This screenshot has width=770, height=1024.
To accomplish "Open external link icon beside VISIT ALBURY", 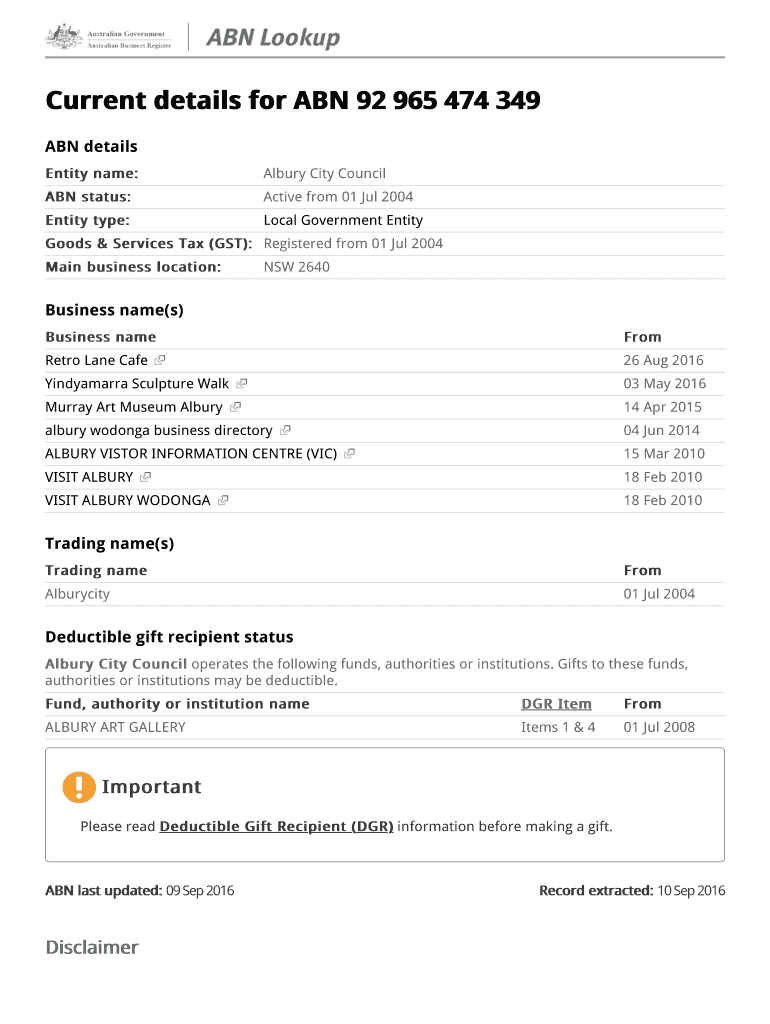I will click(x=145, y=477).
